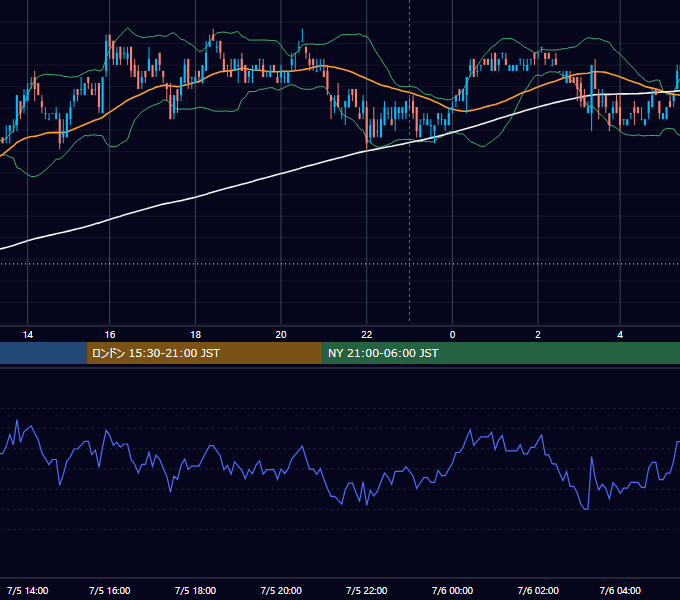Image resolution: width=680 pixels, height=600 pixels.
Task: Click the NY 21:00-06:00 JST session bar
Action: pyautogui.click(x=501, y=353)
